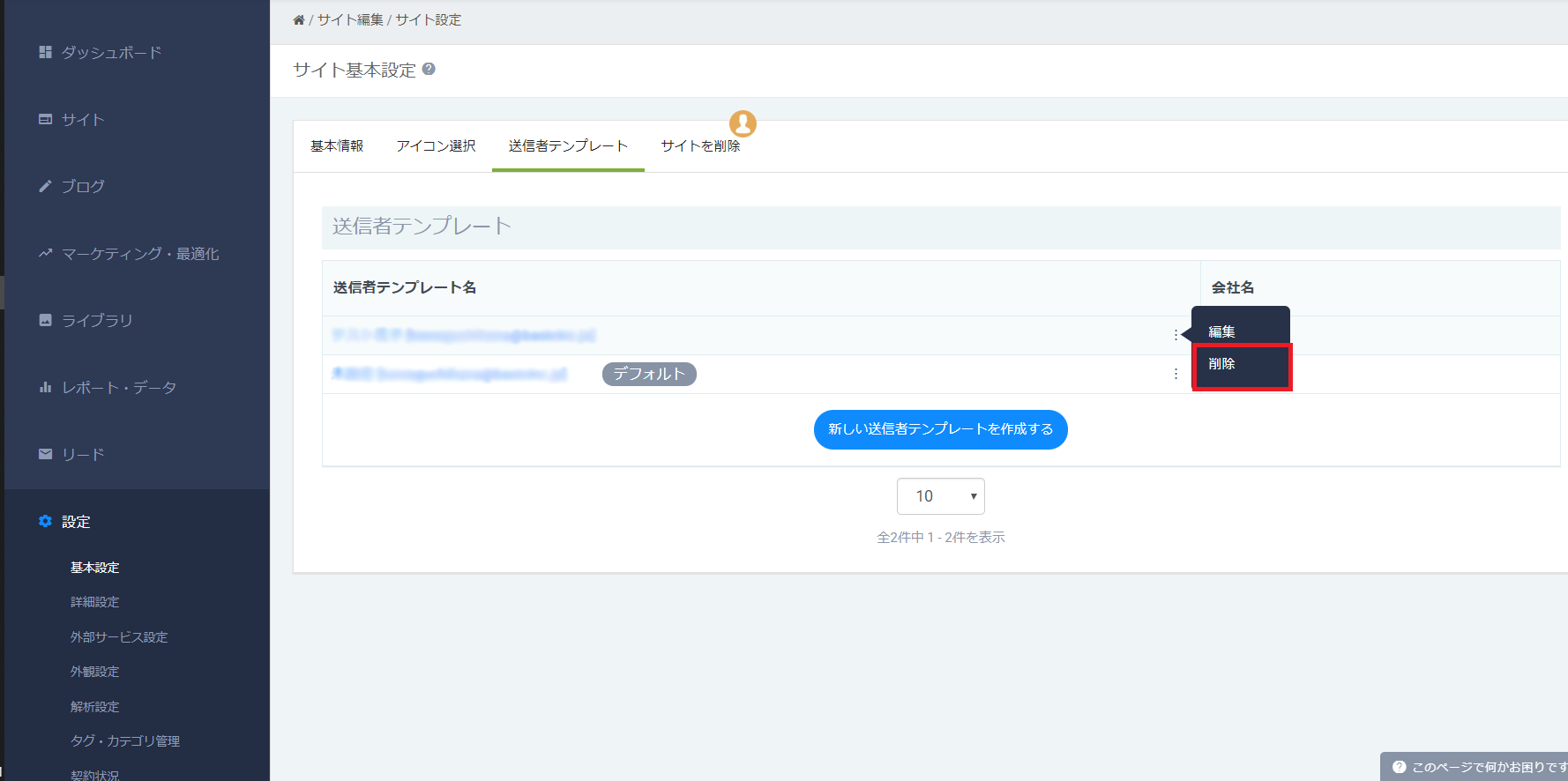Open the アイコン選択 tab

click(436, 145)
